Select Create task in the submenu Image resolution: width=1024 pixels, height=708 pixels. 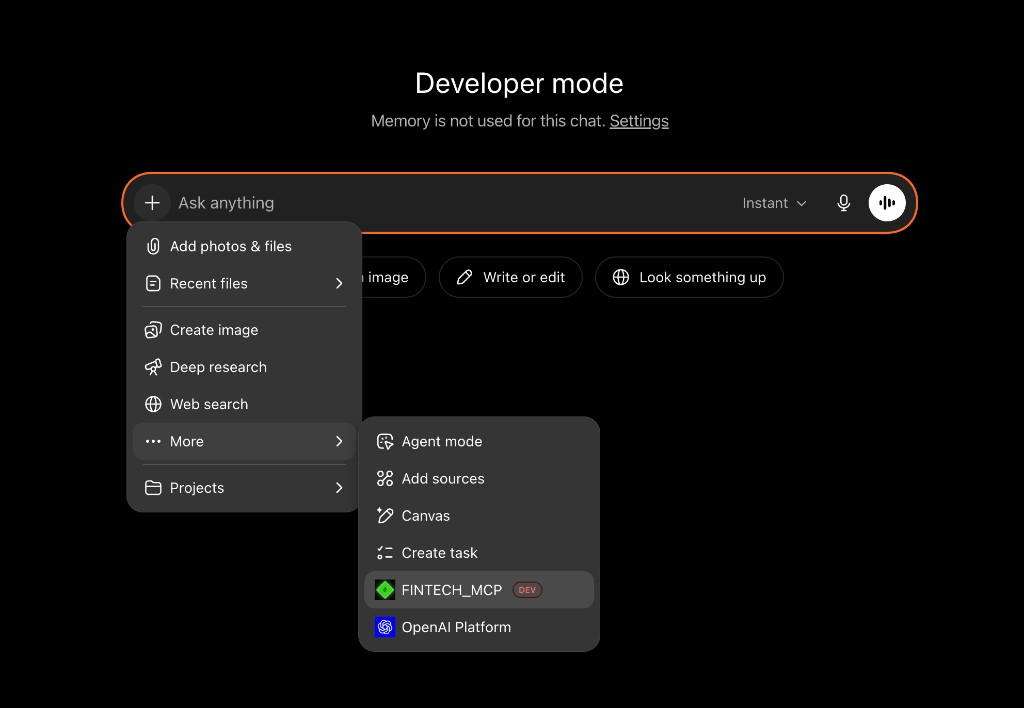coord(479,553)
